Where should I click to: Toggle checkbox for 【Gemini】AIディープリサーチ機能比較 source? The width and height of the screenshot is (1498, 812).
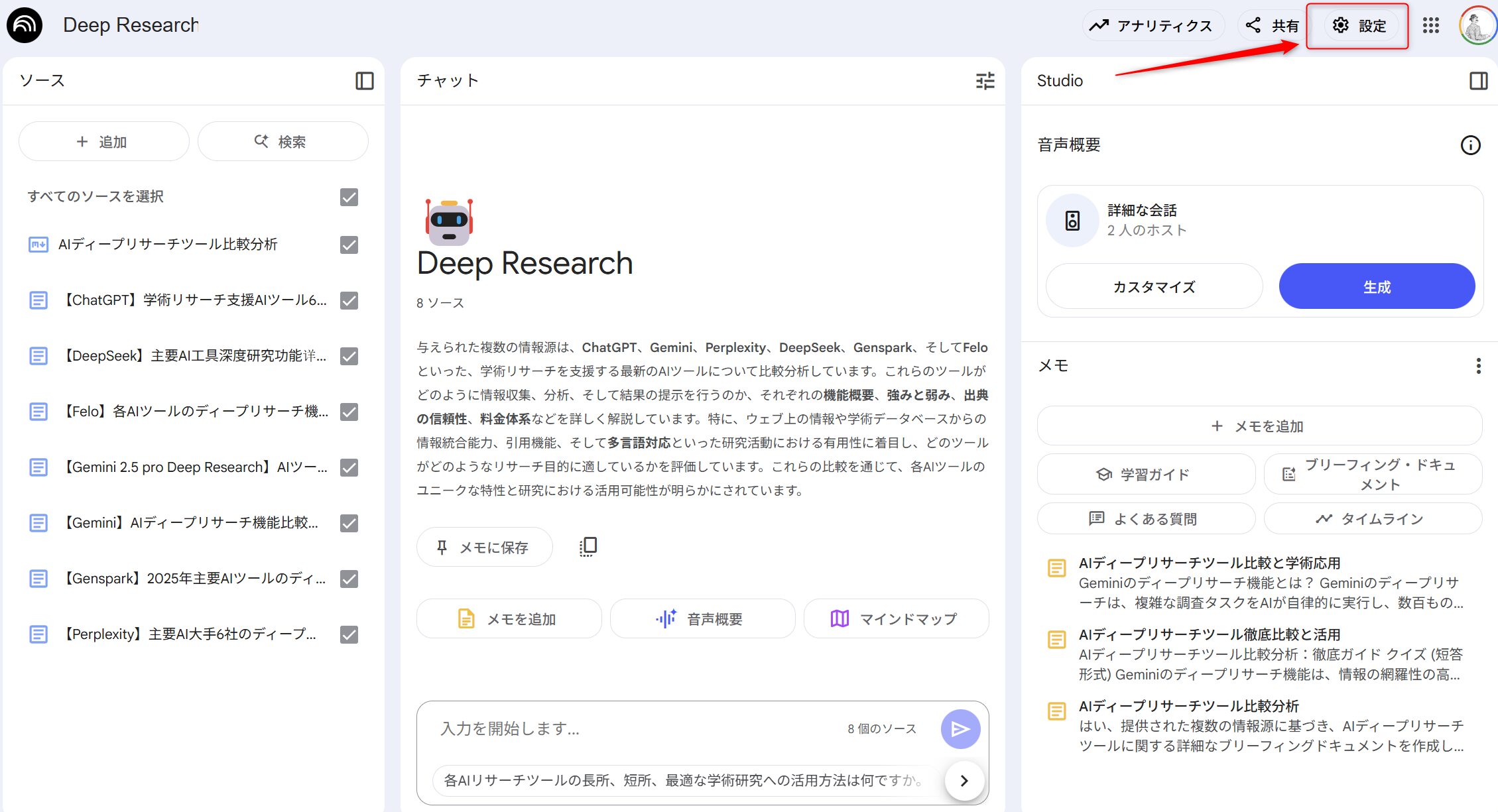[349, 523]
